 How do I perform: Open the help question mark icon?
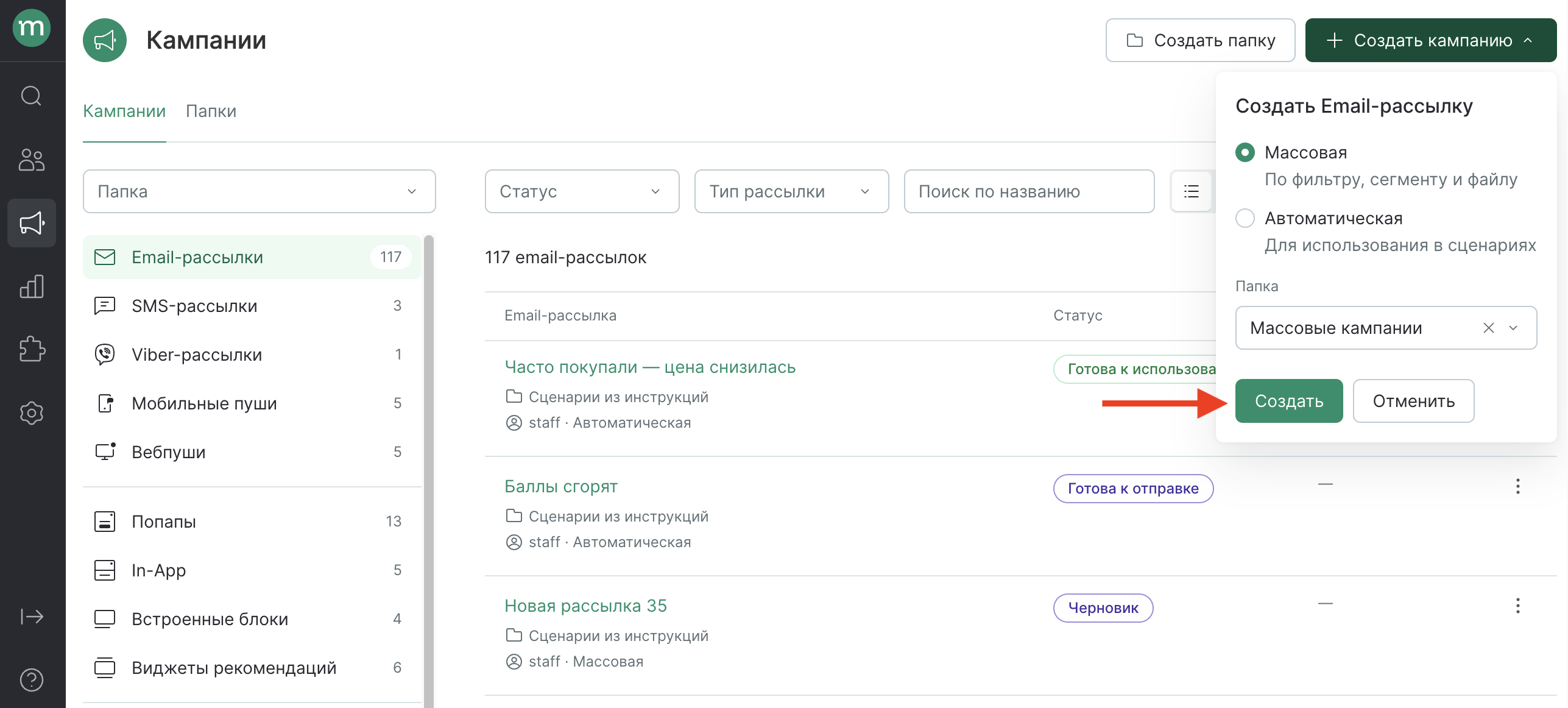click(32, 680)
